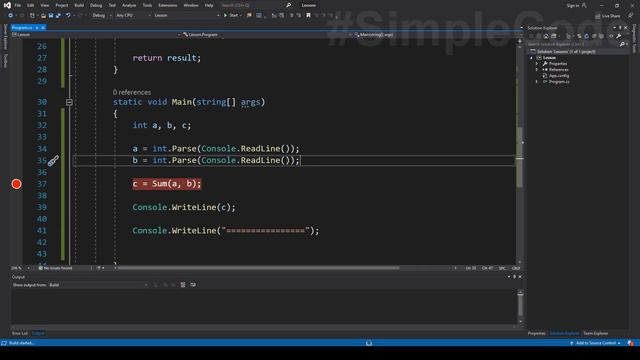Open the 'Show output from' Build dropdown
This screenshot has width=640, height=360.
pos(98,285)
